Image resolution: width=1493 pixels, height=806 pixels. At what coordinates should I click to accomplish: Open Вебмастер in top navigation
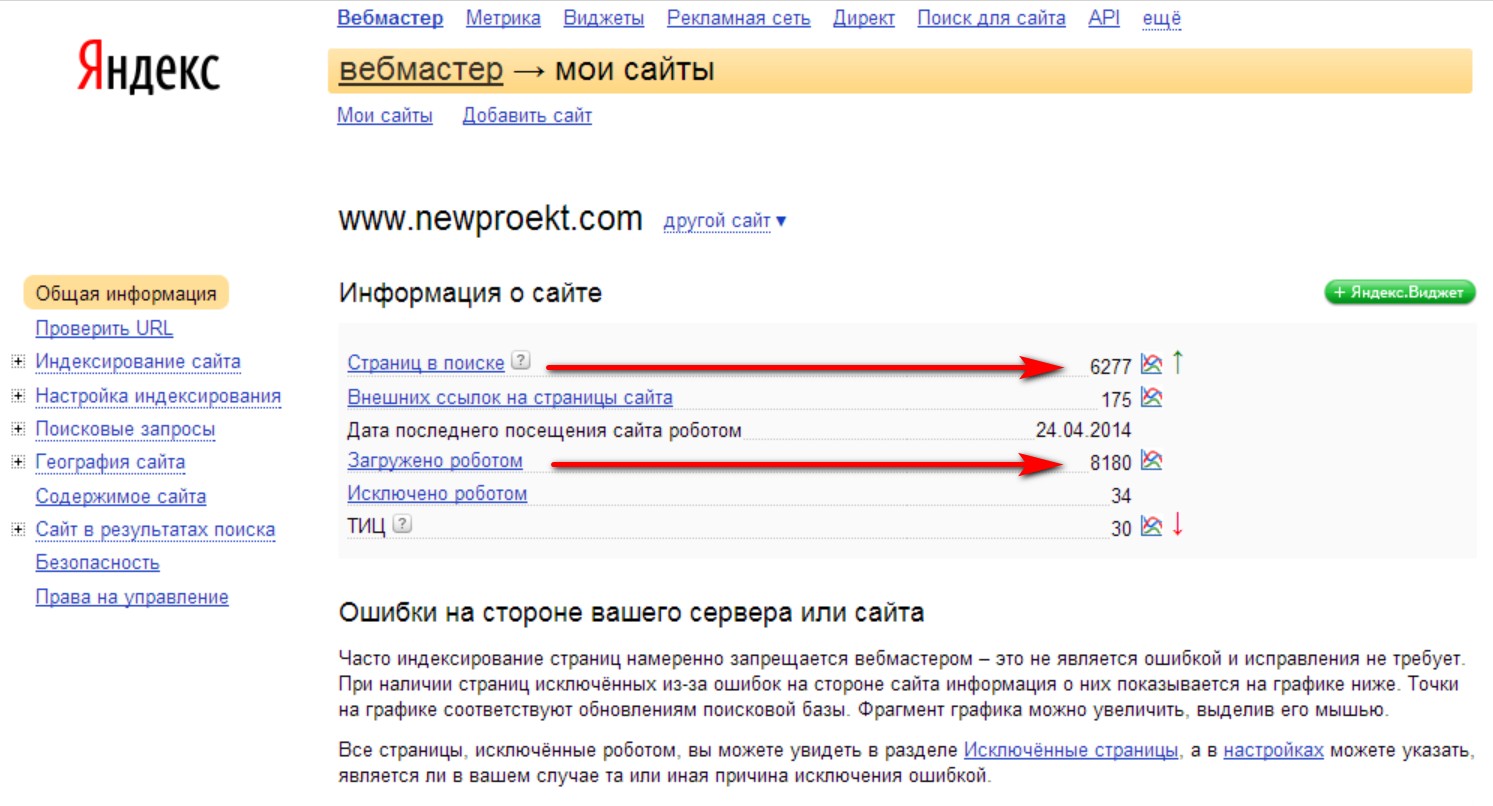click(390, 18)
